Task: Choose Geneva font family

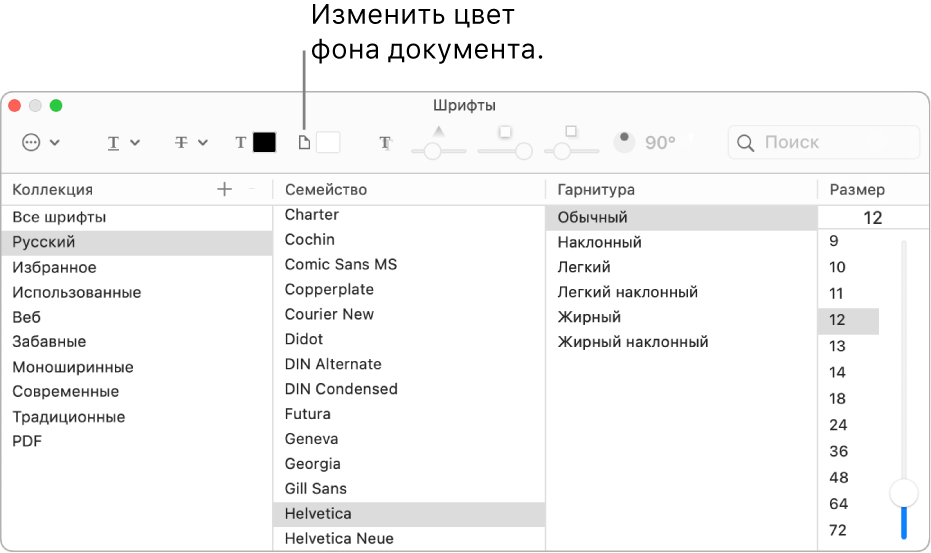Action: click(x=408, y=439)
